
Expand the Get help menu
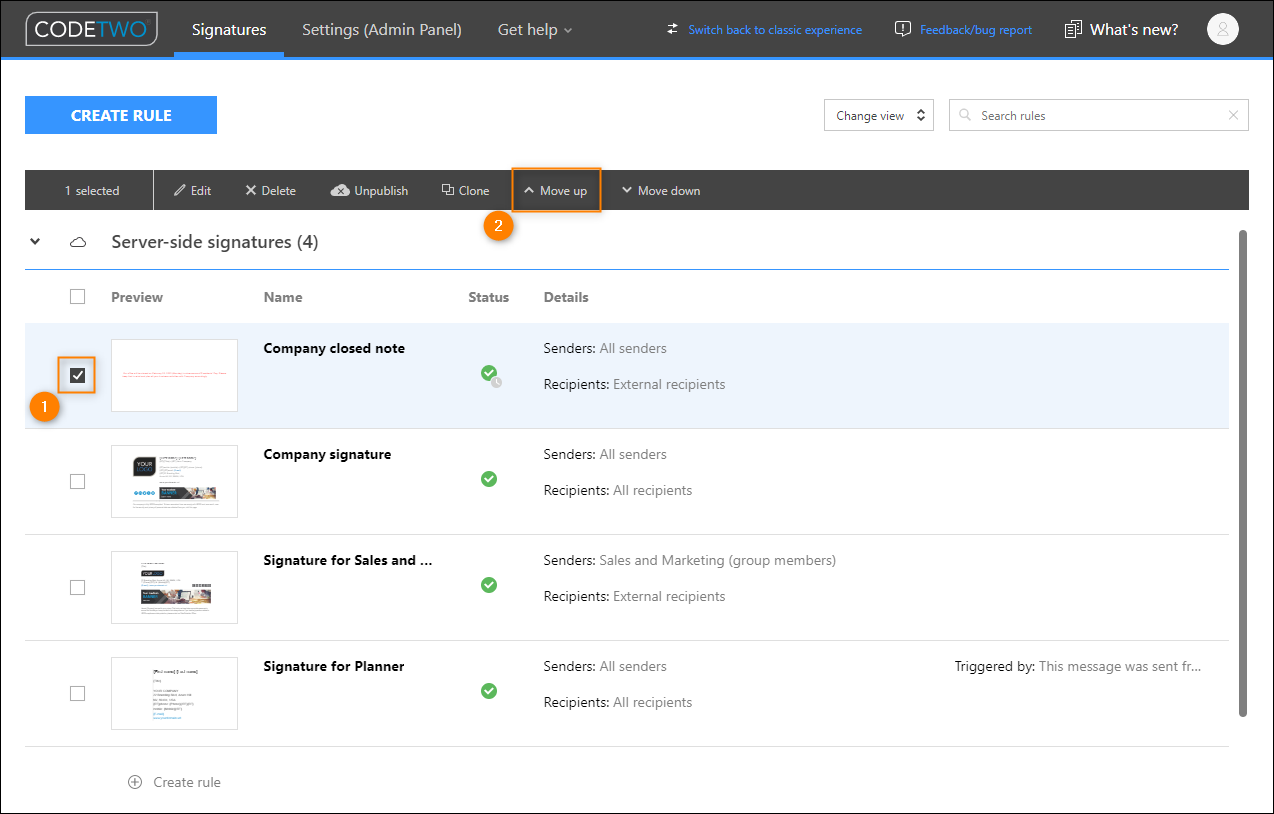pos(535,30)
